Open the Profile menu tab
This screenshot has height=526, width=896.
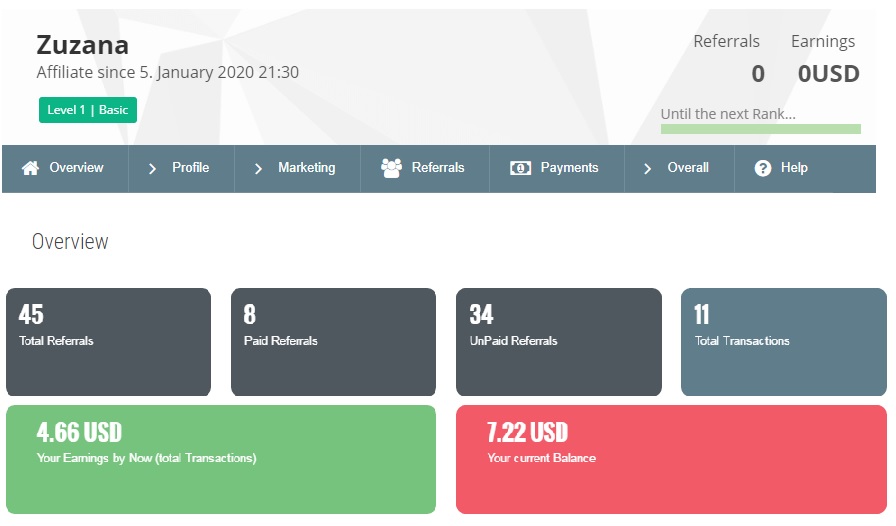point(182,169)
